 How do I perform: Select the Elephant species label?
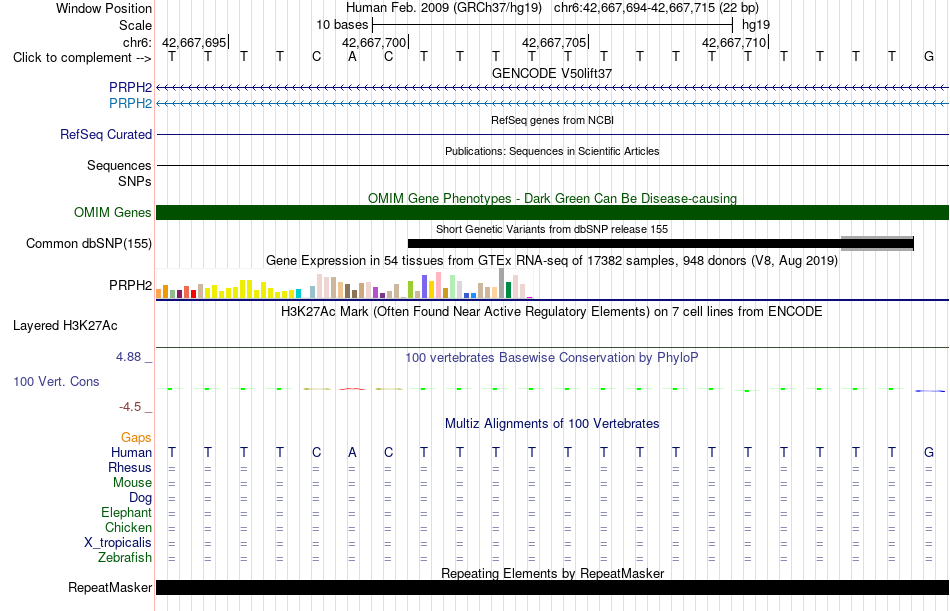[126, 513]
